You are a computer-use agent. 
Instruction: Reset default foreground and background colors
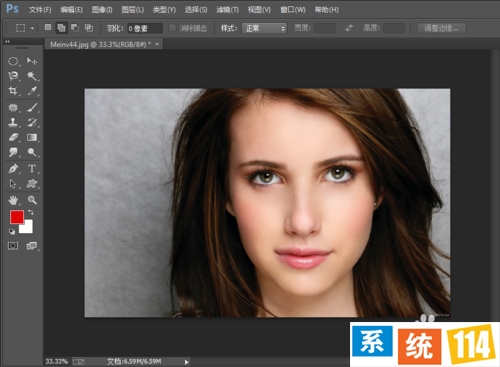pyautogui.click(x=12, y=231)
